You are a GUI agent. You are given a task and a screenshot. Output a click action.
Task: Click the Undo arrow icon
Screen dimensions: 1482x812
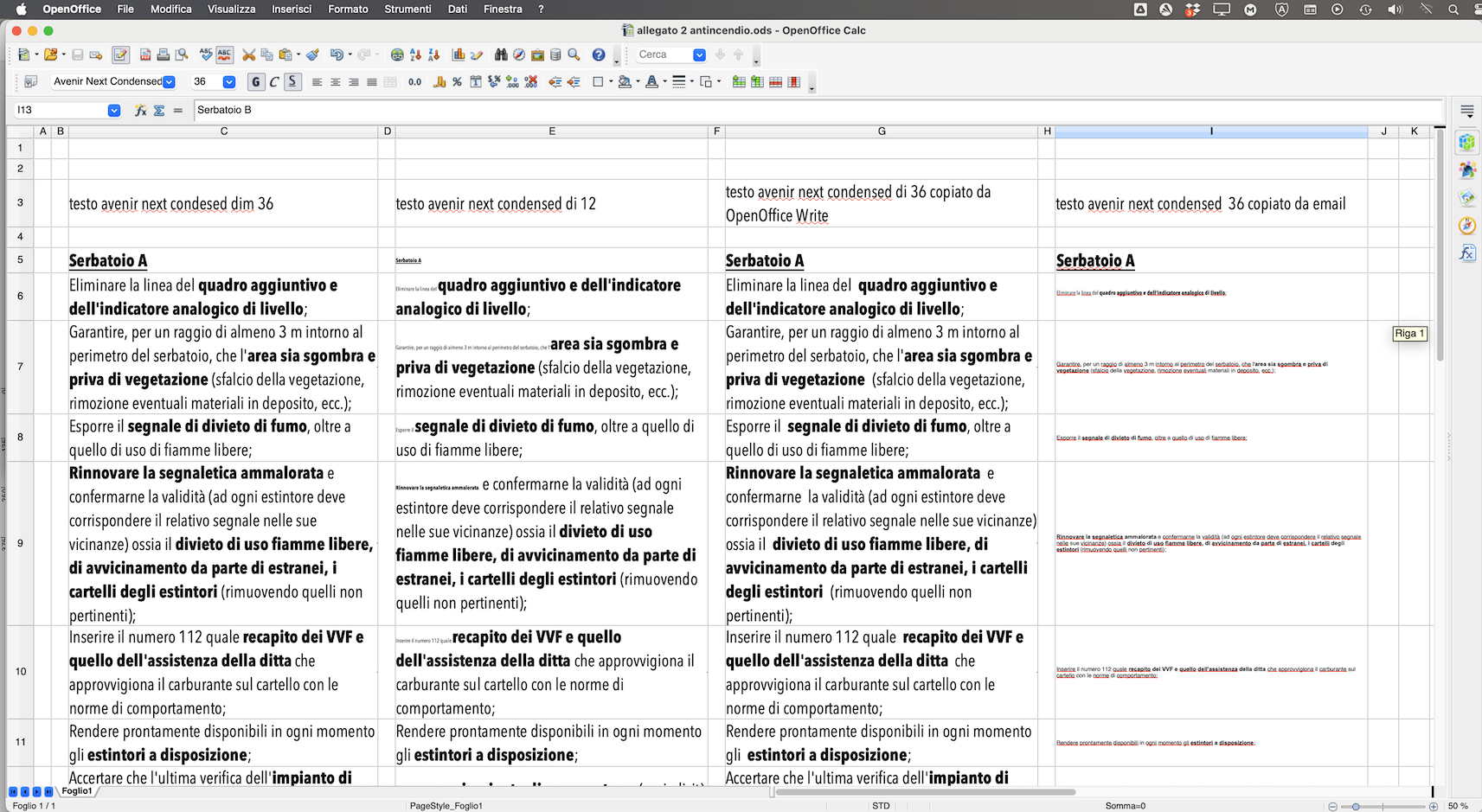(x=336, y=54)
